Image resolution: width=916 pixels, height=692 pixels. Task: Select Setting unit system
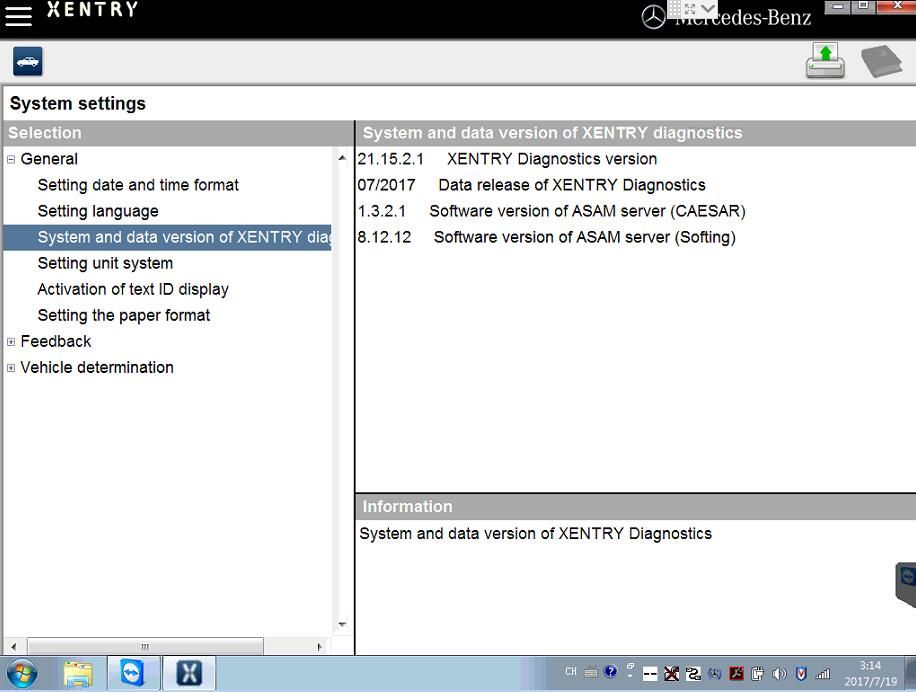click(x=105, y=263)
